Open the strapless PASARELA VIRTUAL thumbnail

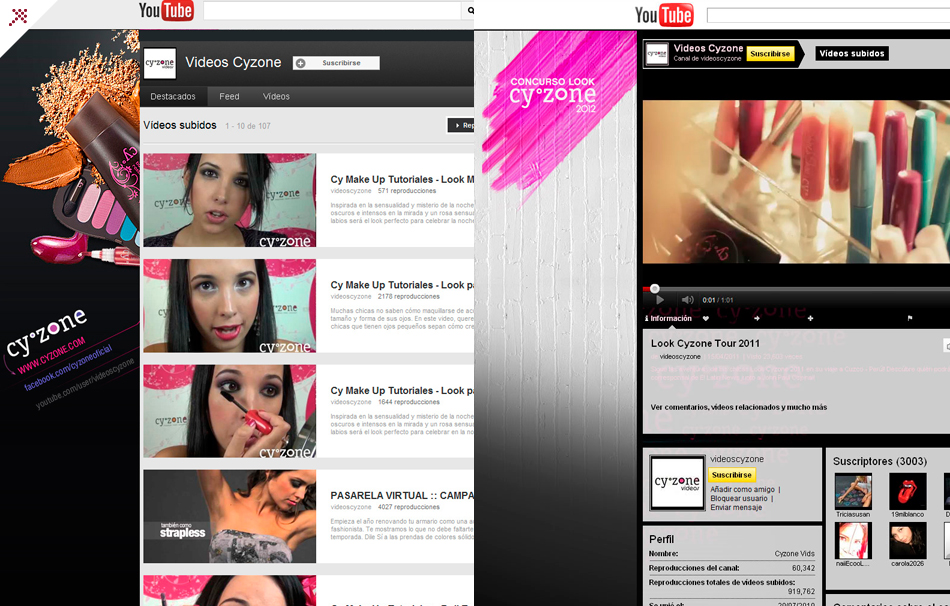click(x=230, y=516)
